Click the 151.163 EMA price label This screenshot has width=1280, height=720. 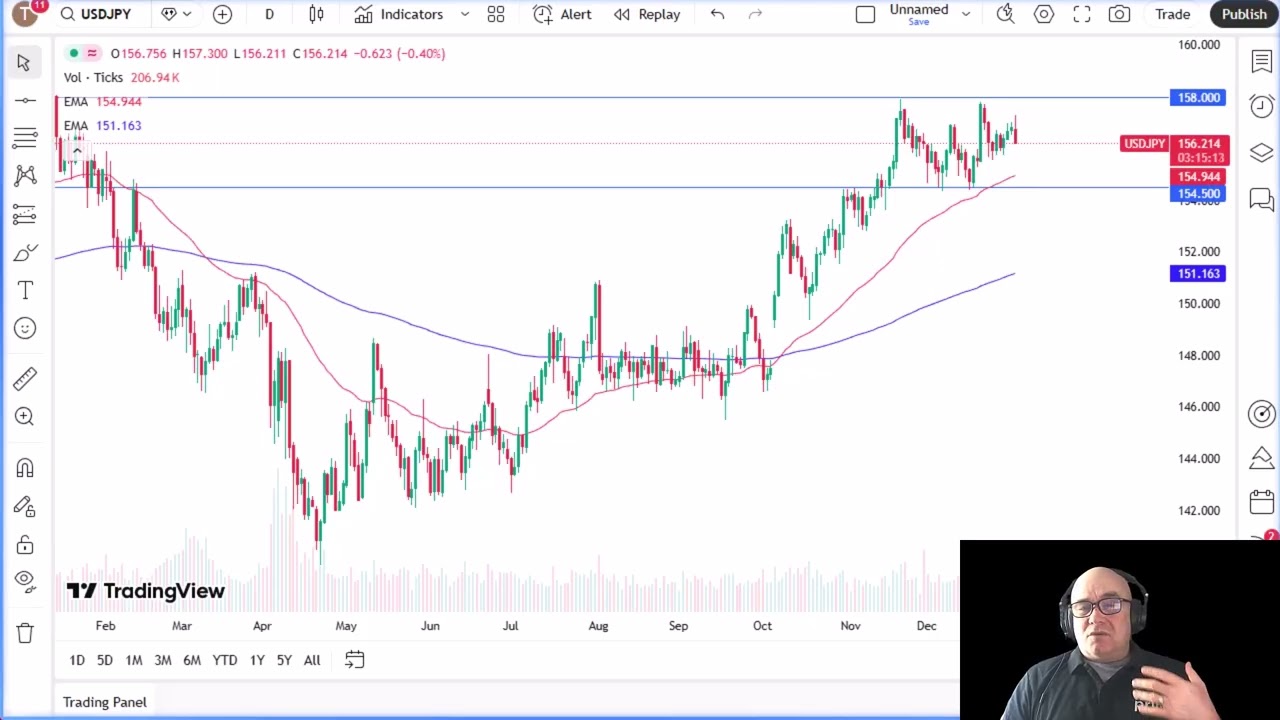point(1198,274)
